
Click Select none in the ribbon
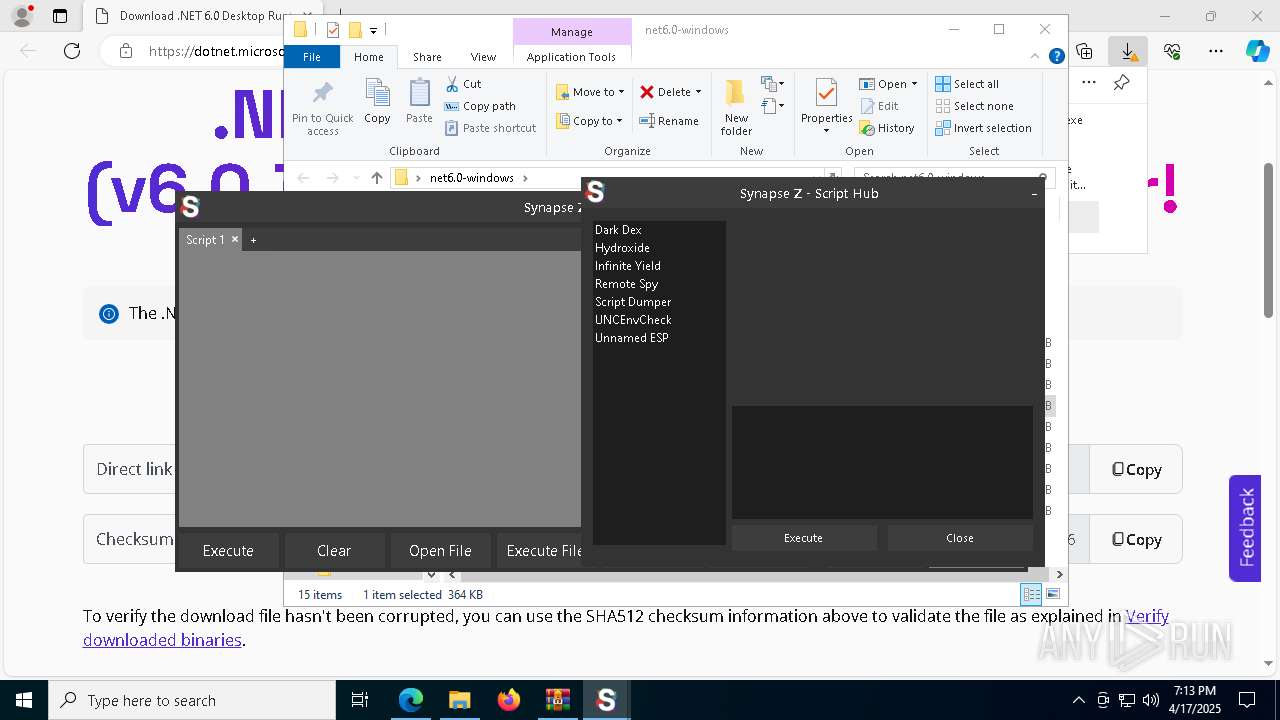pos(974,106)
